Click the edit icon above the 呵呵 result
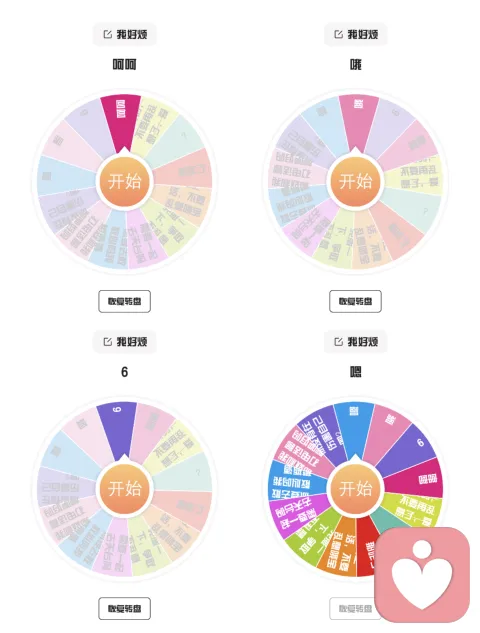 (x=107, y=34)
